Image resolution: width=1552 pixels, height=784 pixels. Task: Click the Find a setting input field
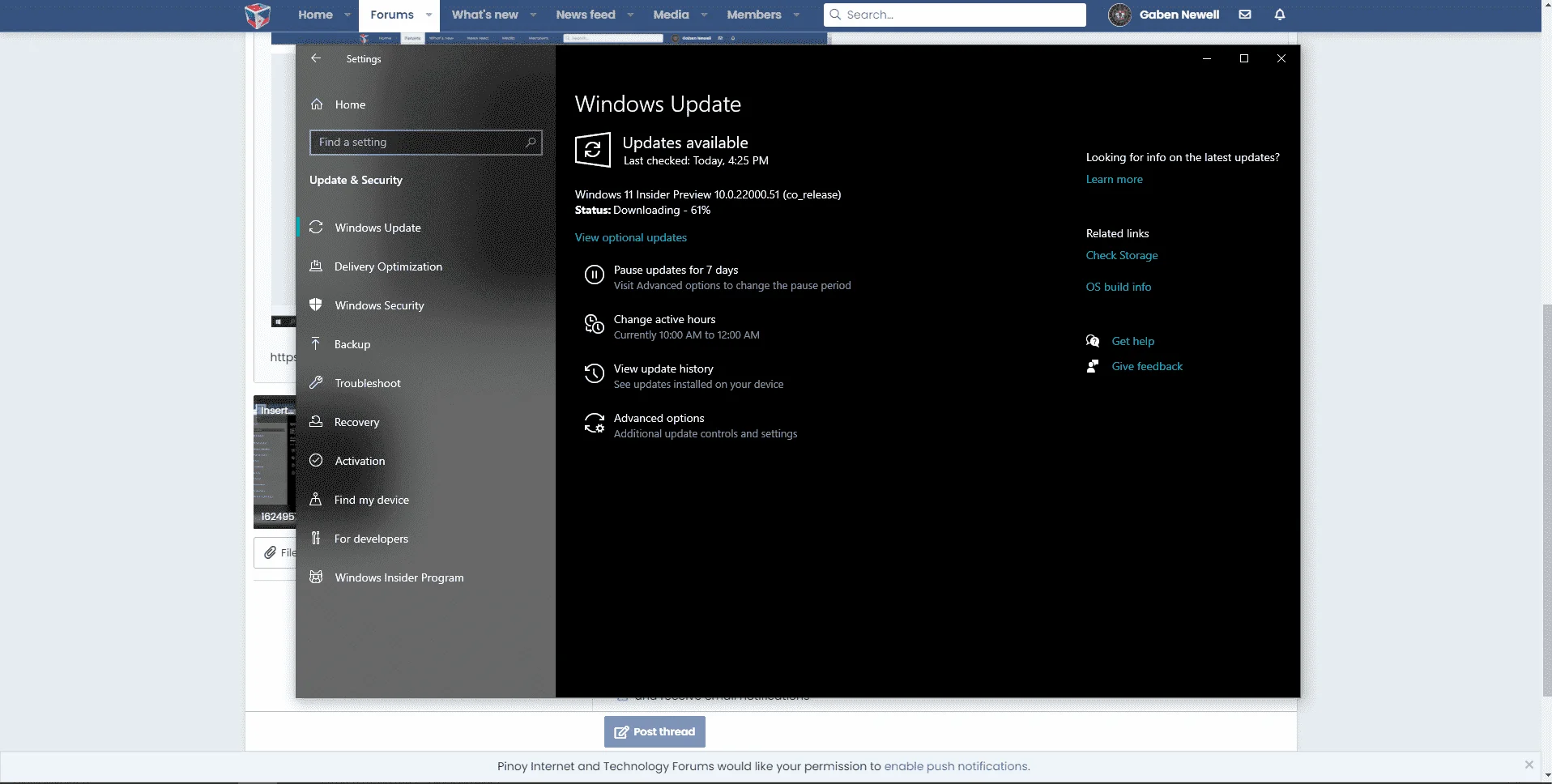pos(426,142)
